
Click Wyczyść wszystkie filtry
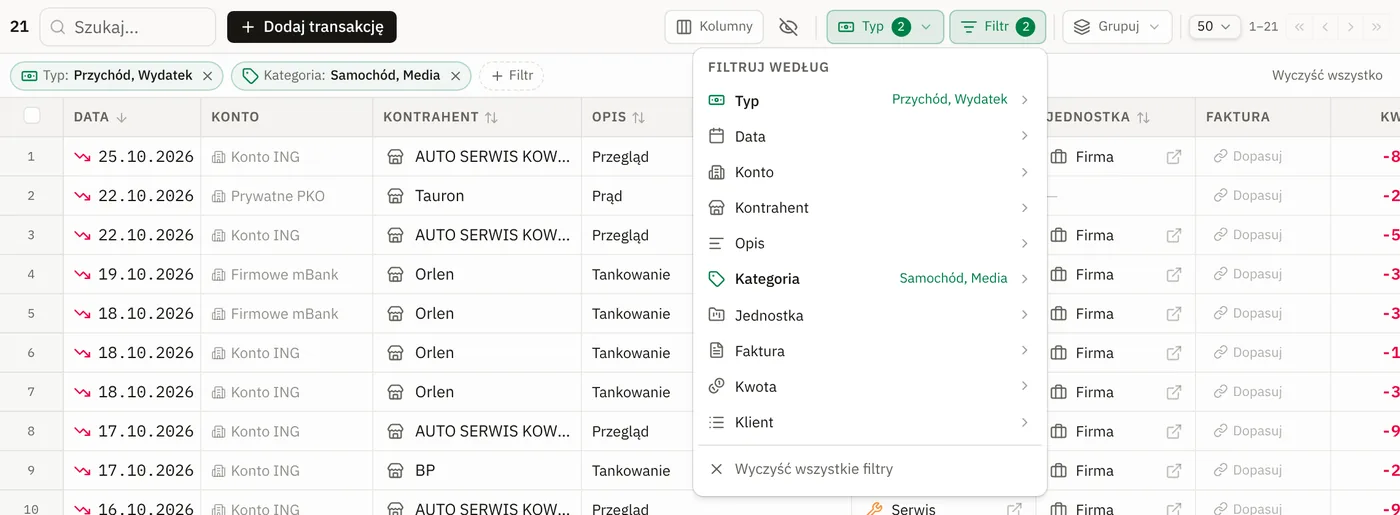[869, 469]
